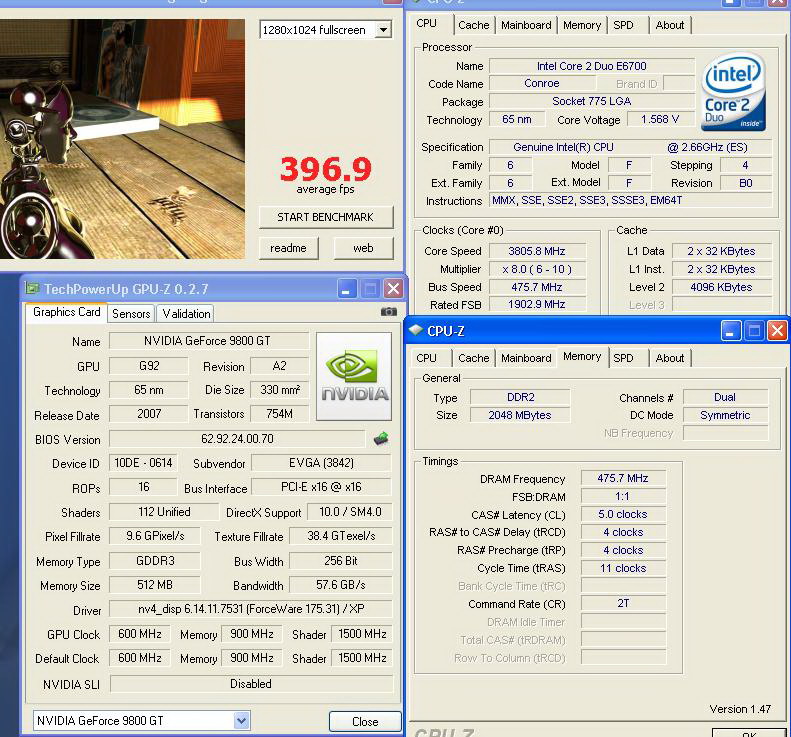Switch to the Validation tab in GPU-Z
Viewport: 791px width, 737px height.
(x=186, y=314)
